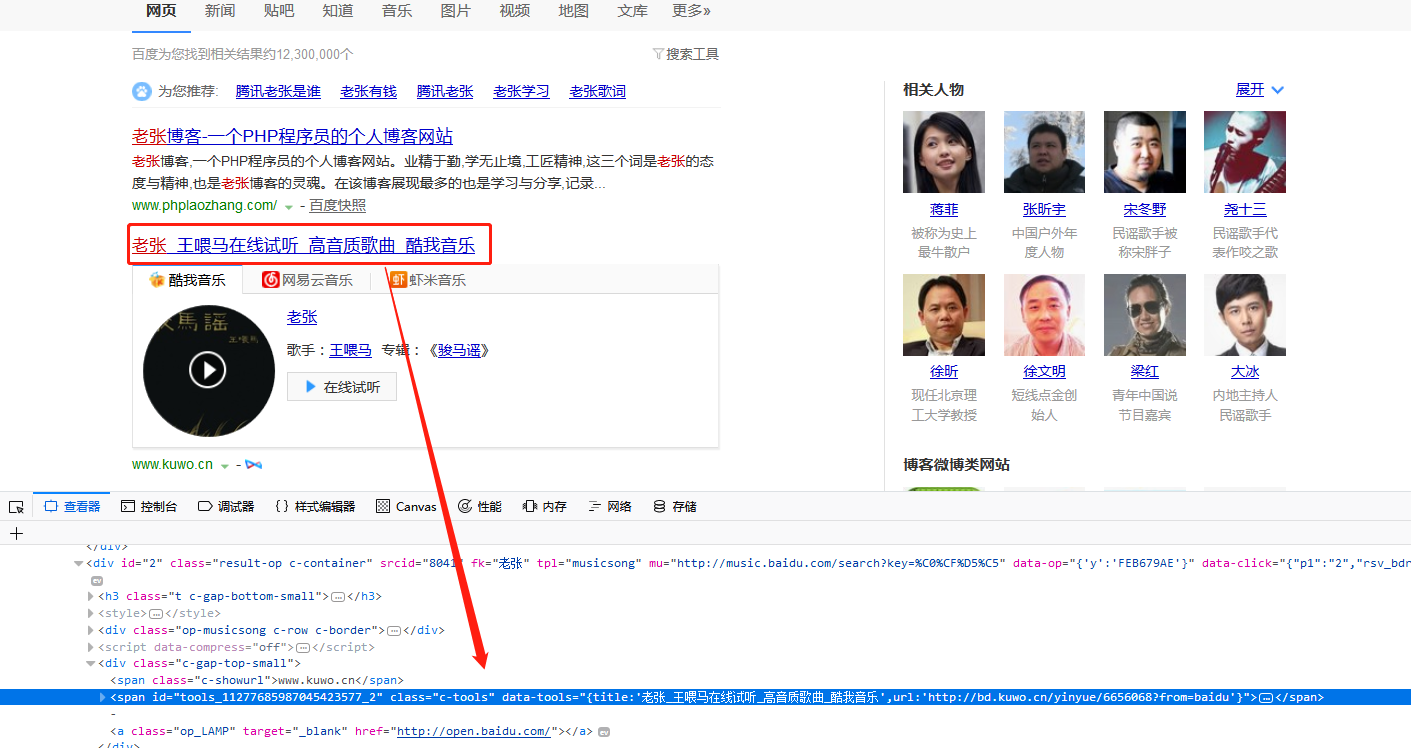The height and width of the screenshot is (748, 1411).
Task: Follow the http://open.baidu.com/ href link
Action: coord(473,731)
